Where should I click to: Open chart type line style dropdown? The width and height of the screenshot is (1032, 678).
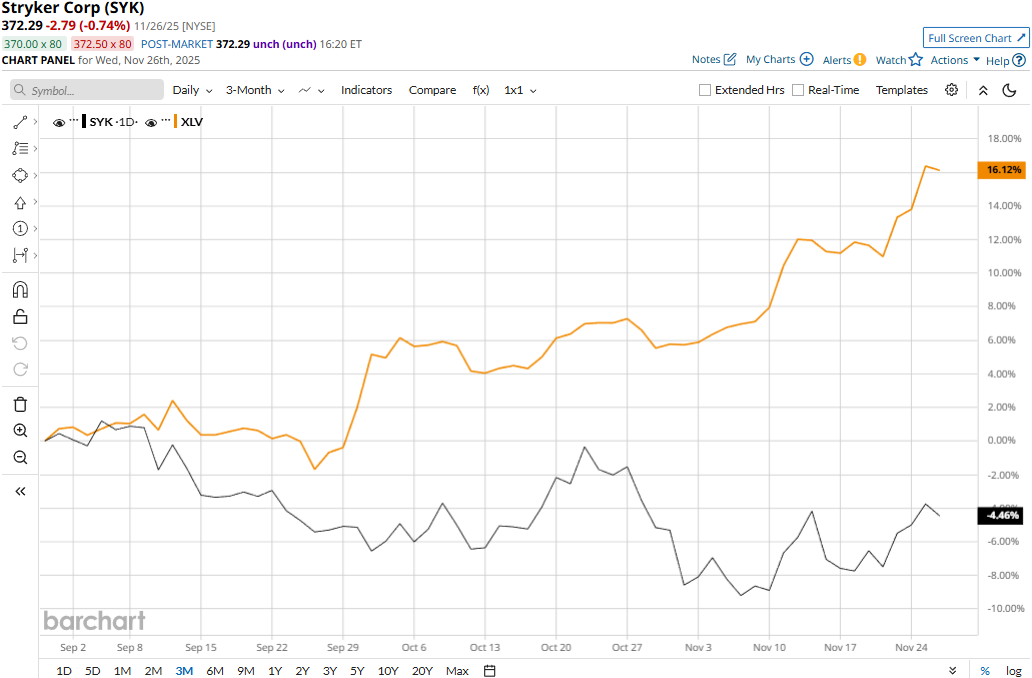(311, 90)
